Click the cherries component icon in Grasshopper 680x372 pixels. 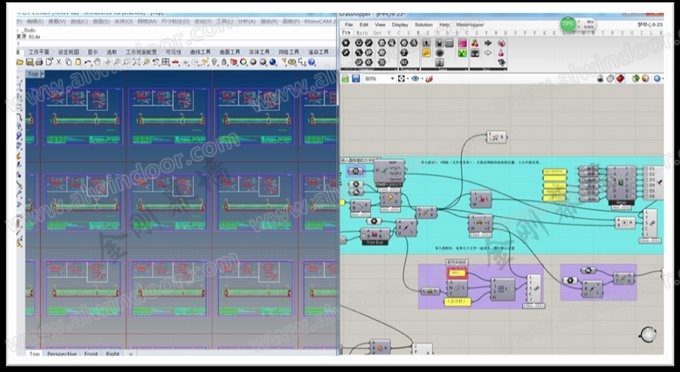tap(475, 43)
